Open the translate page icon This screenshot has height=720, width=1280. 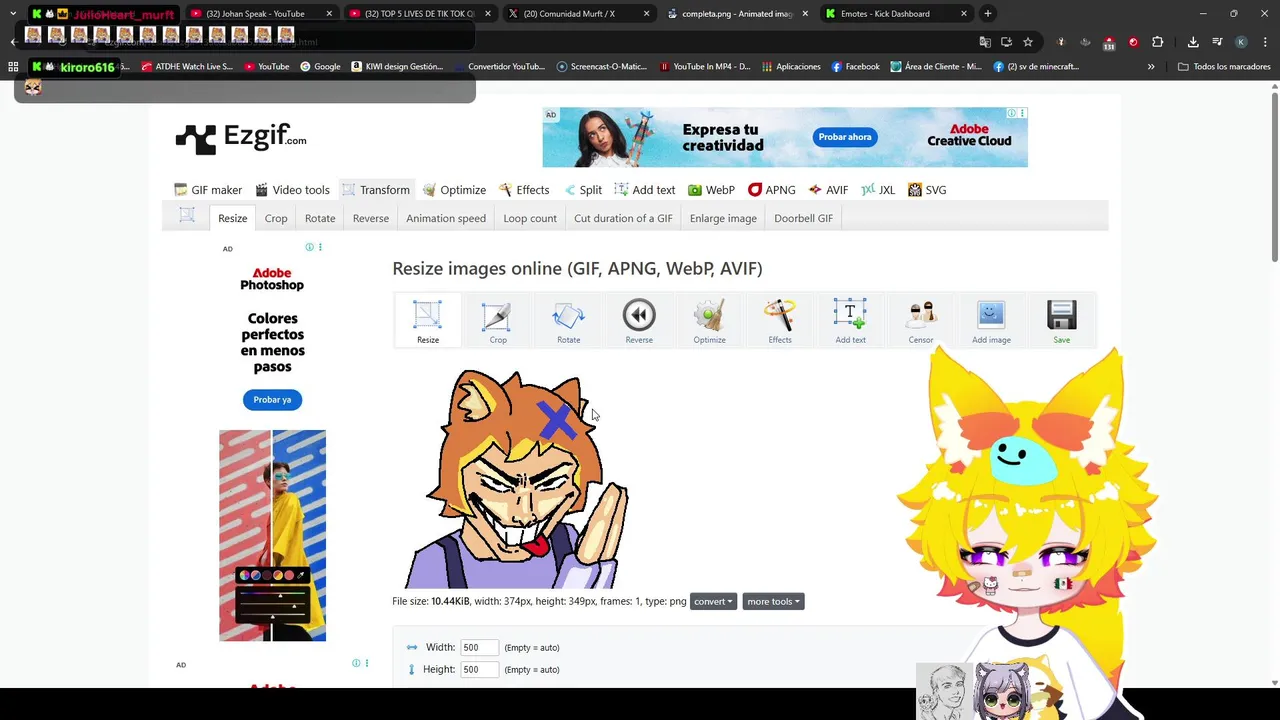(985, 42)
